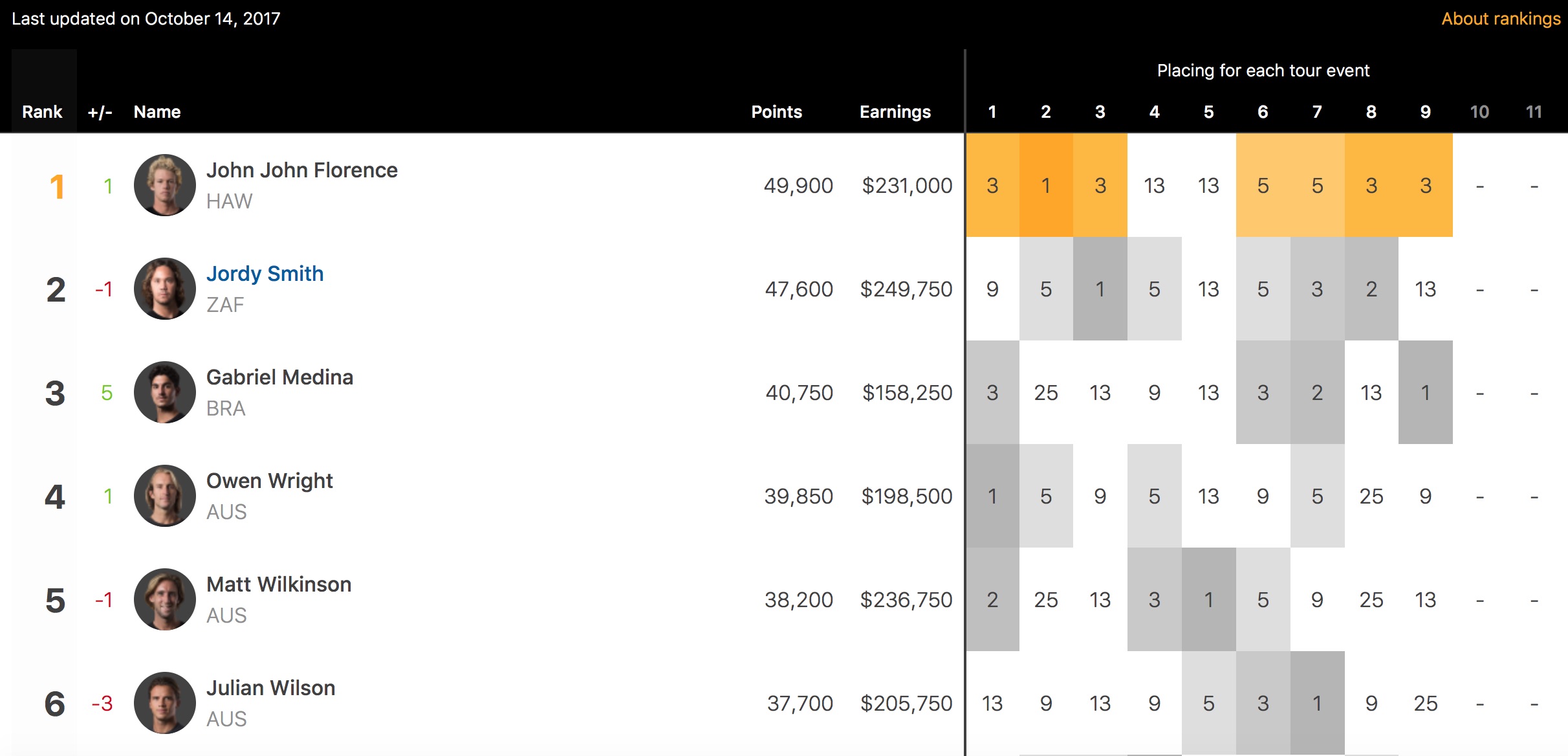Click the Gabriel Medina name
Image resolution: width=1568 pixels, height=756 pixels.
(x=279, y=377)
